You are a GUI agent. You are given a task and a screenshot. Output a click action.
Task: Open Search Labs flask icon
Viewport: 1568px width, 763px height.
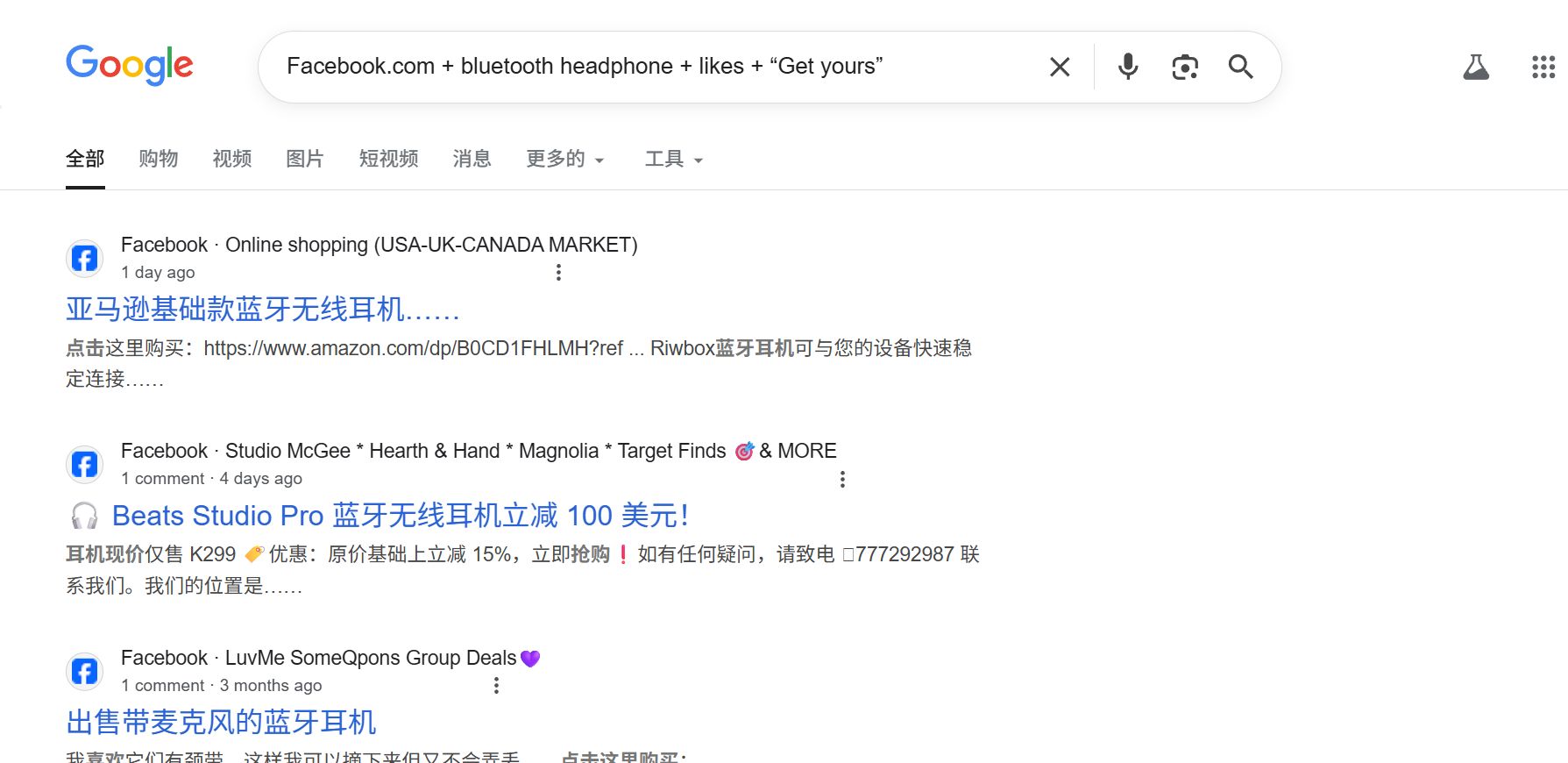(1476, 67)
